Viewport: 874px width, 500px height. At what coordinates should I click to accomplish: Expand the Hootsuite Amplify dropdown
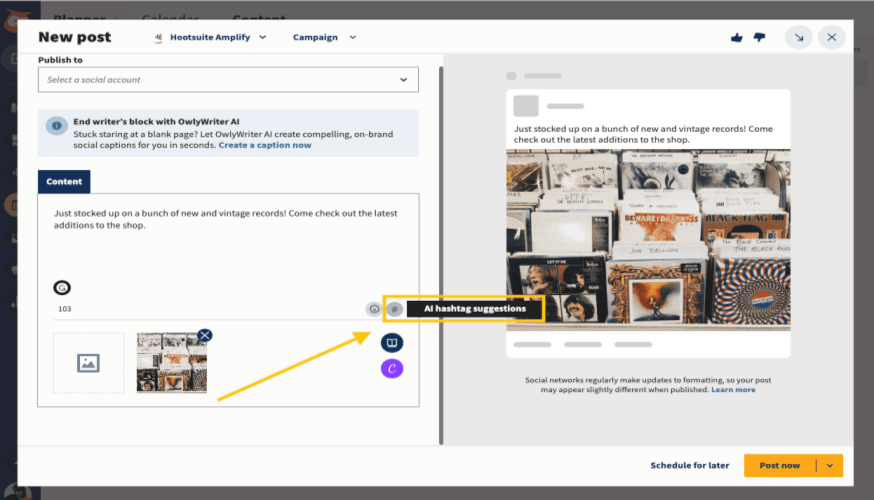(212, 37)
